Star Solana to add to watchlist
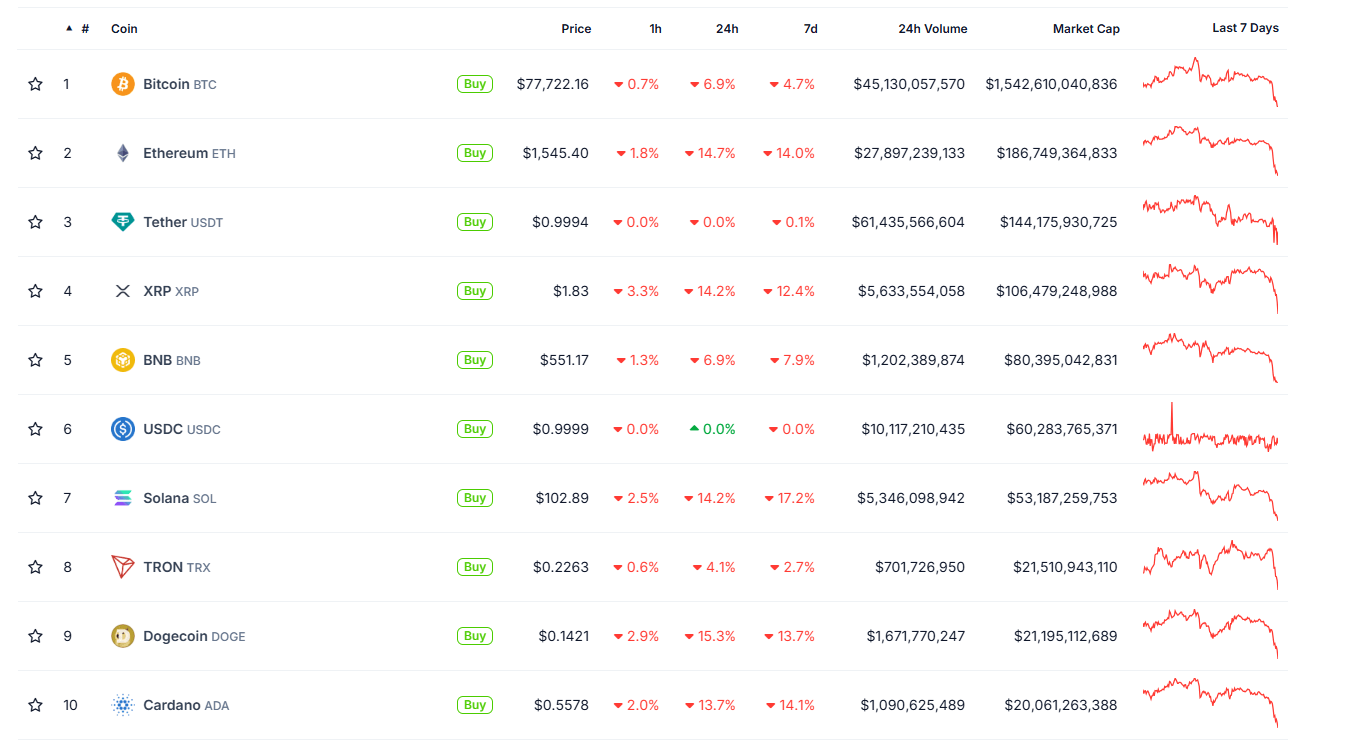Screen dimensions: 1368x745 click(x=35, y=497)
